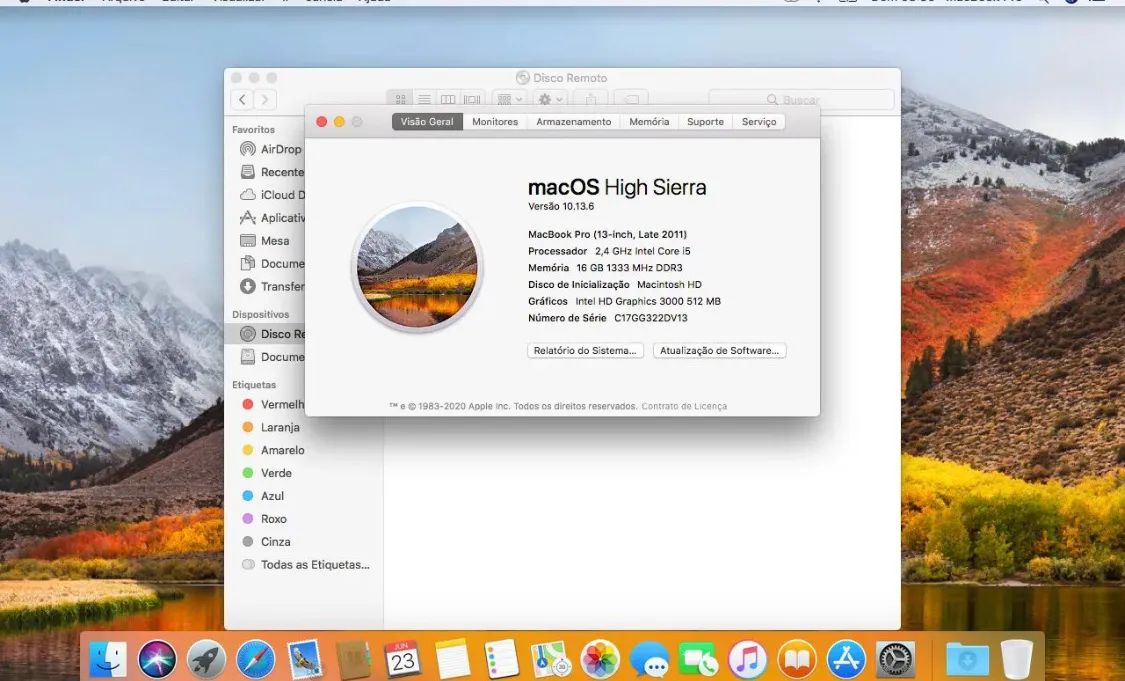This screenshot has width=1125, height=681.
Task: Switch Finder to Cover Flow view
Action: click(x=471, y=99)
